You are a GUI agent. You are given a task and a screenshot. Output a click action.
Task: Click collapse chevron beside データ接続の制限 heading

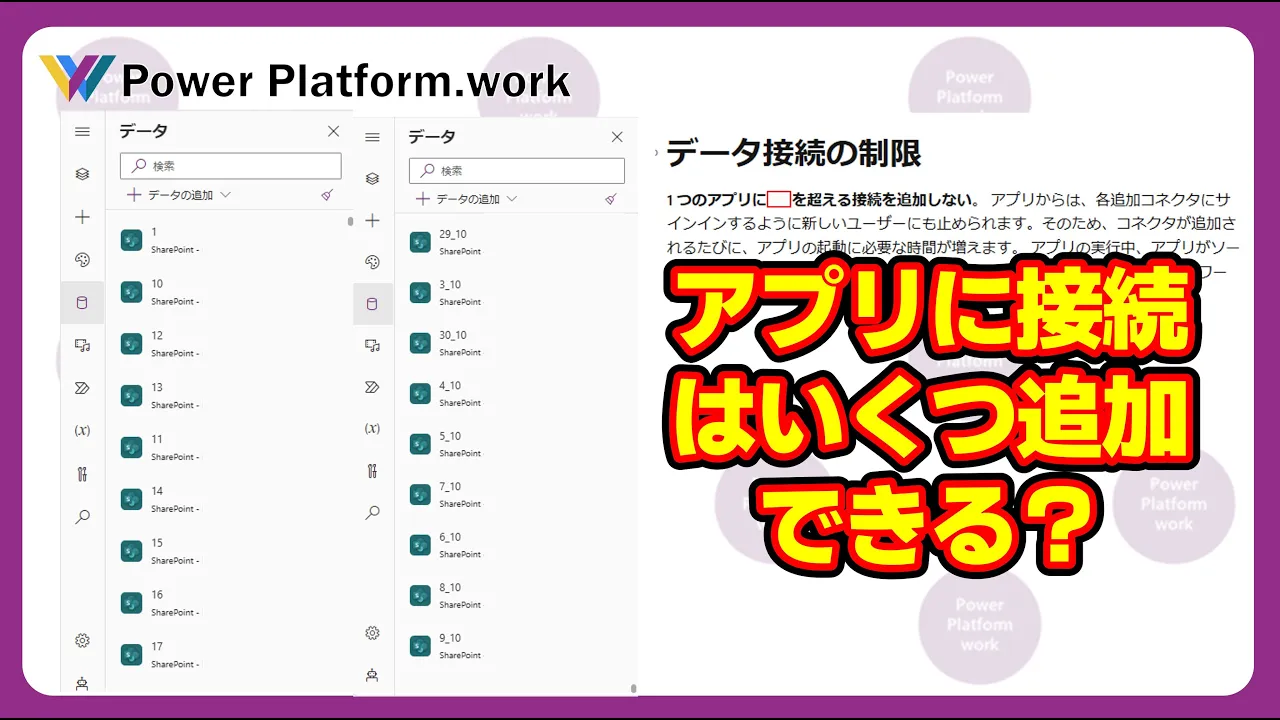(657, 153)
